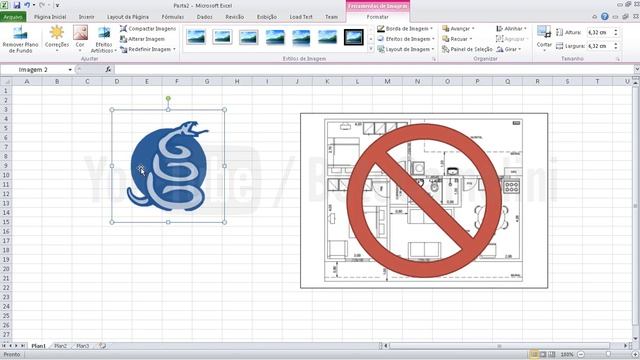The image size is (640, 360).
Task: Click the zoom out minus button
Action: [x=580, y=354]
